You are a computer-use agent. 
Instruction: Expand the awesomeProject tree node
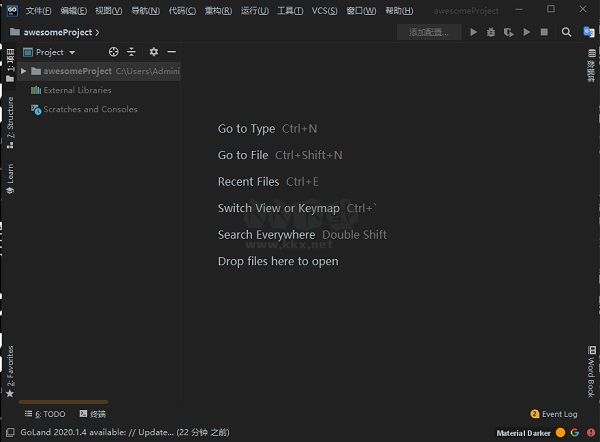click(x=24, y=71)
